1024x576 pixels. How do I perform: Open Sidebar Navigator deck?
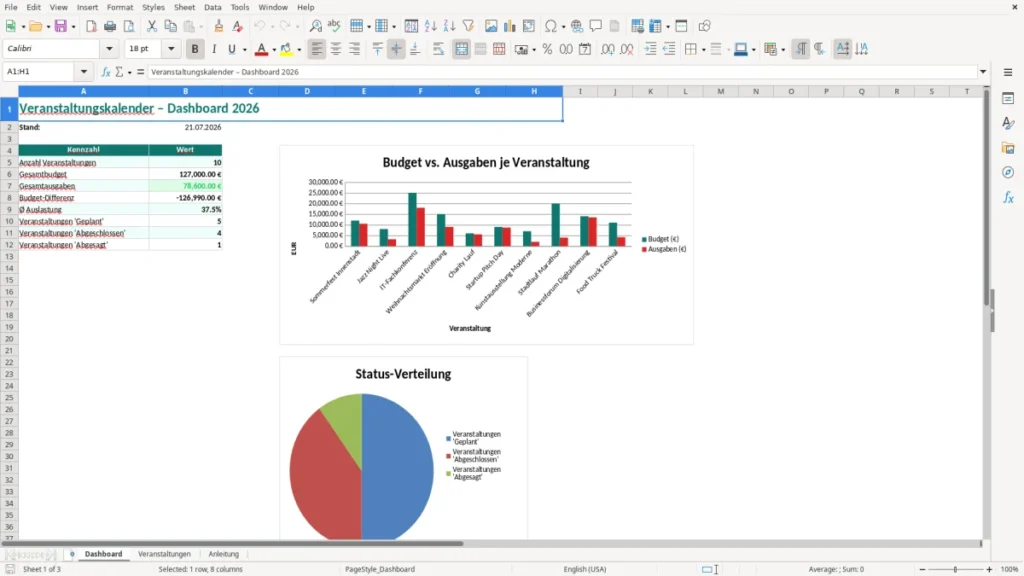point(1008,172)
